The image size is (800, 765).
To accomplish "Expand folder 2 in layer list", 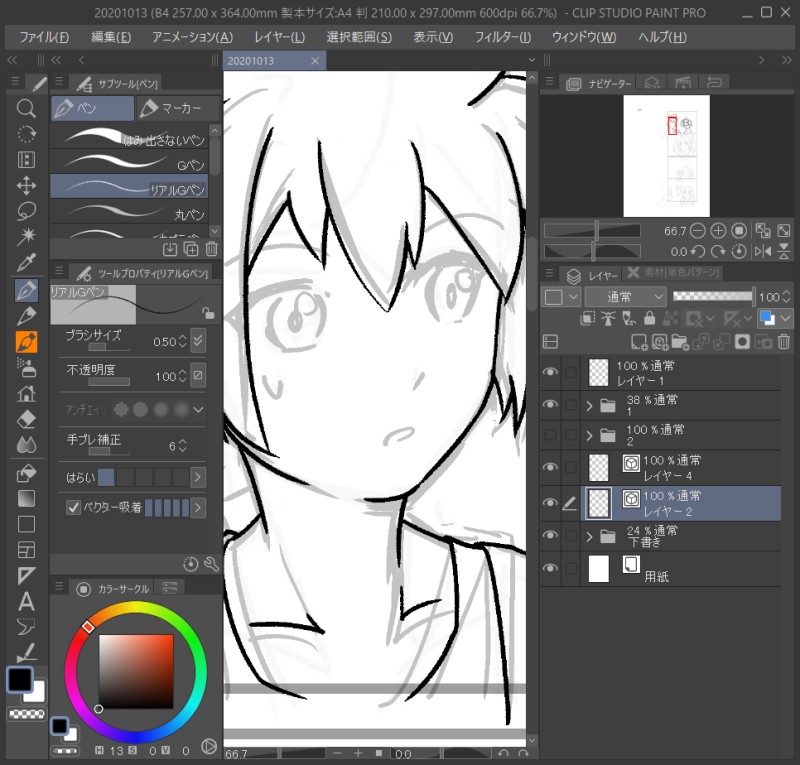I will pos(589,436).
